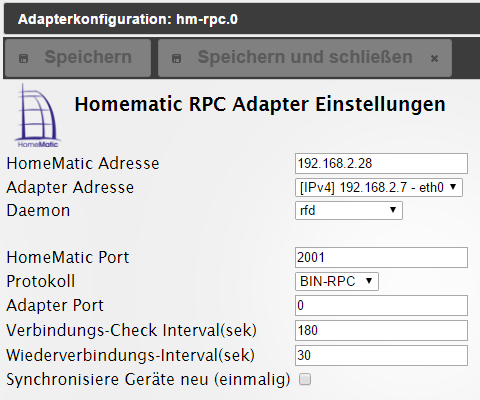
Task: Click the Verbindungs-Check Interval field
Action: [381, 330]
